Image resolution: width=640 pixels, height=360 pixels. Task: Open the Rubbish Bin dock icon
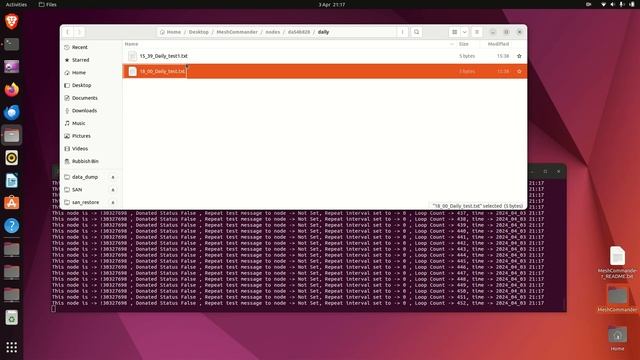(11, 318)
